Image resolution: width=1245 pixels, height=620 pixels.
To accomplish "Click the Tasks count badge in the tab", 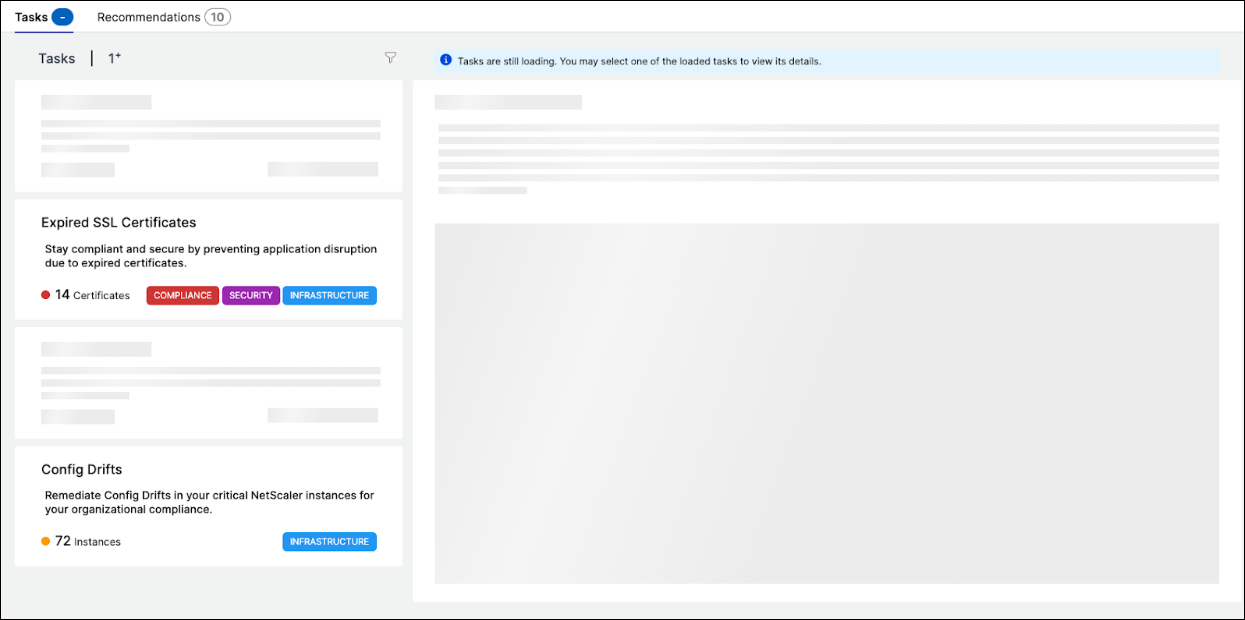I will 62,17.
